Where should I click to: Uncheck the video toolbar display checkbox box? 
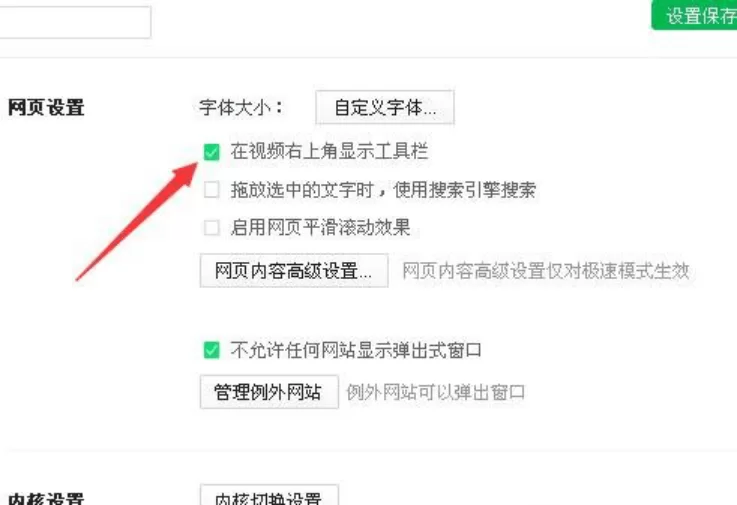click(212, 152)
